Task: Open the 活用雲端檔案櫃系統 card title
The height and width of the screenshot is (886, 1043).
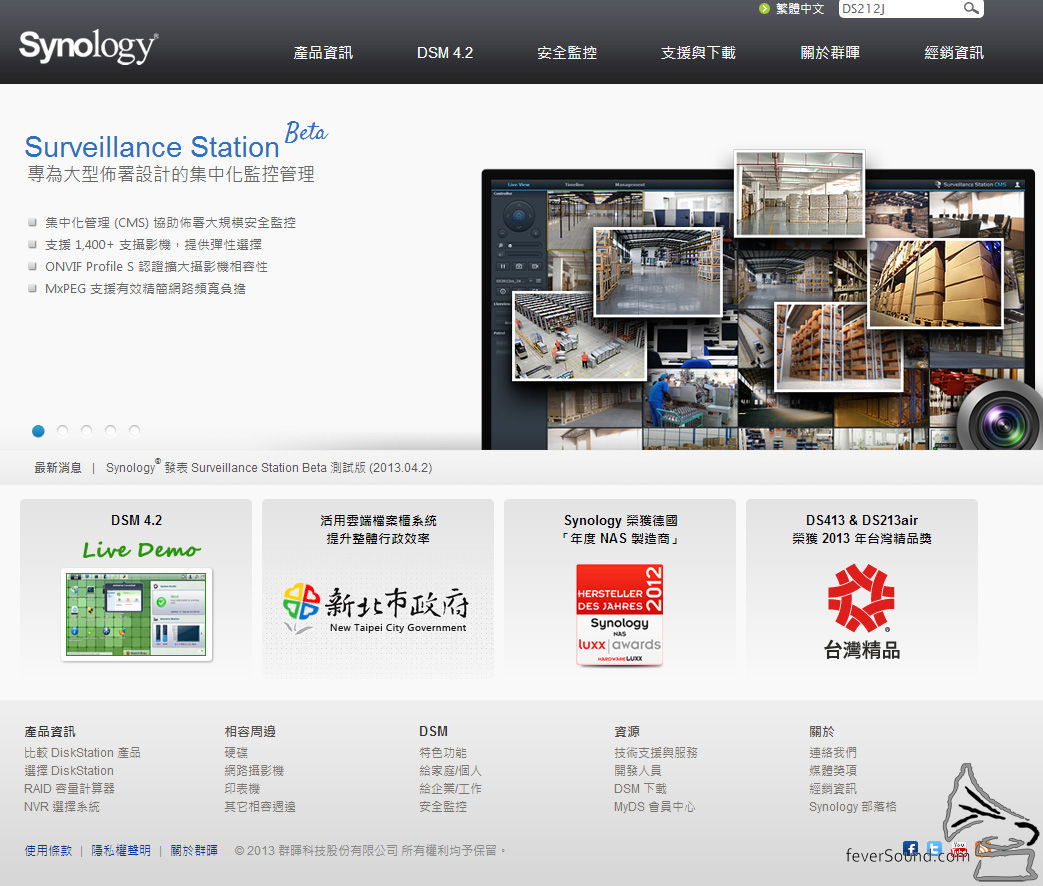Action: tap(378, 529)
